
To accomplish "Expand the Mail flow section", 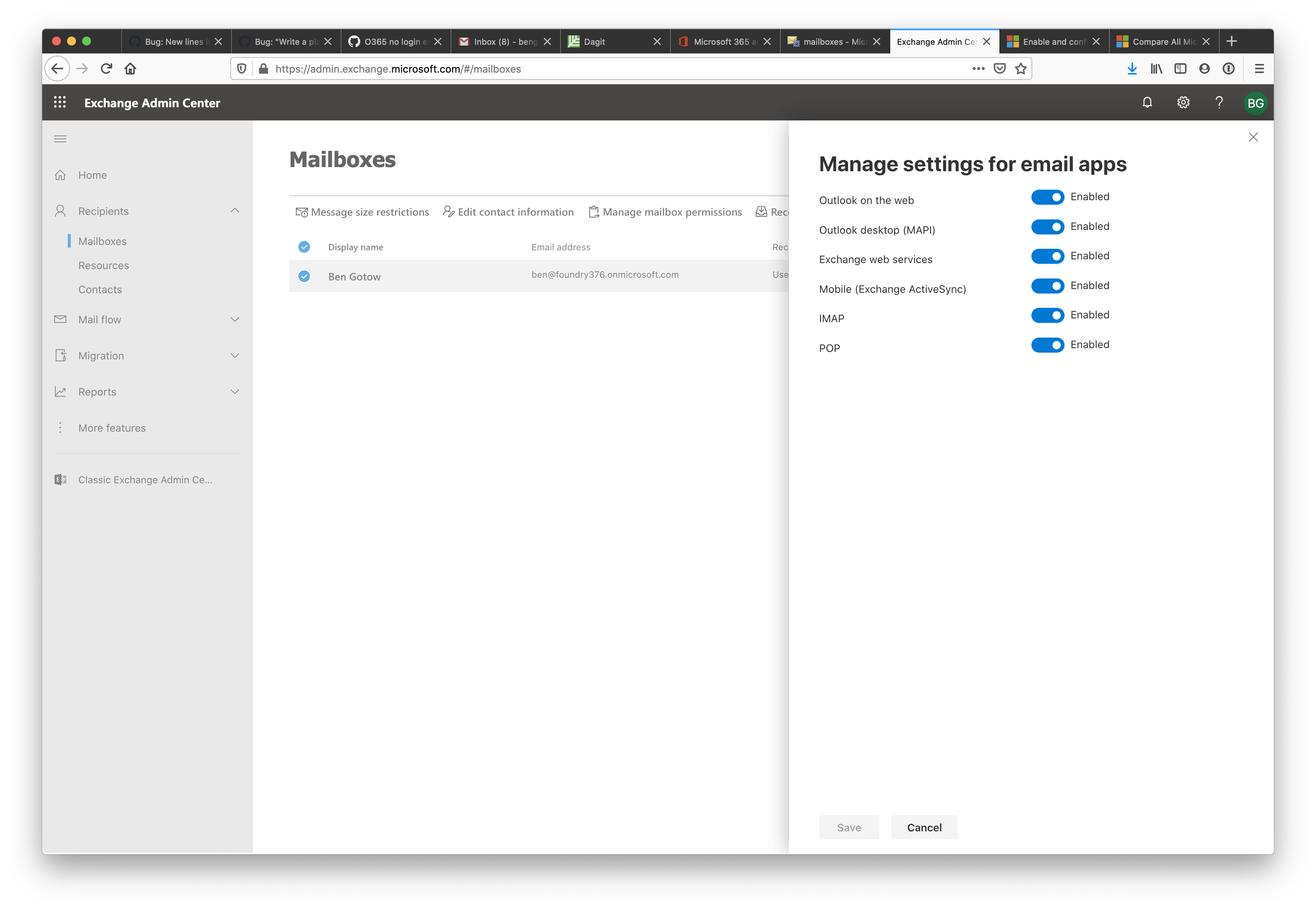I will [x=235, y=319].
